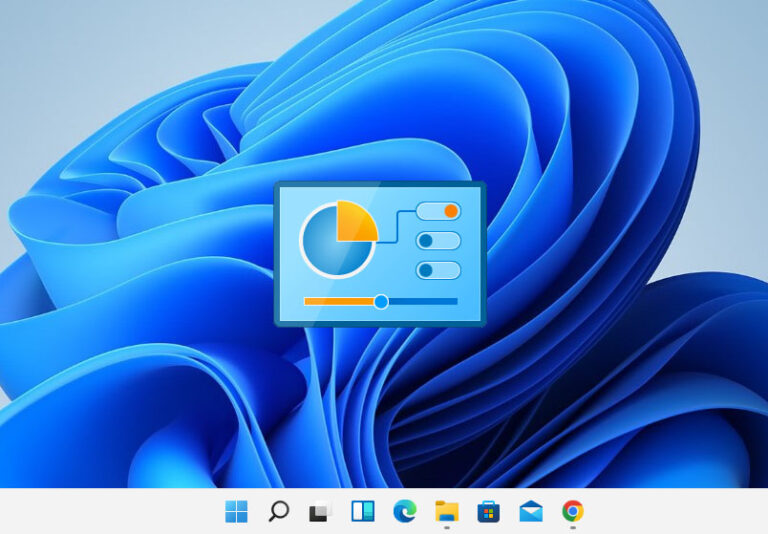Screen dimensions: 768x534
Task: Click the Control Panel icon graphic
Action: (380, 254)
